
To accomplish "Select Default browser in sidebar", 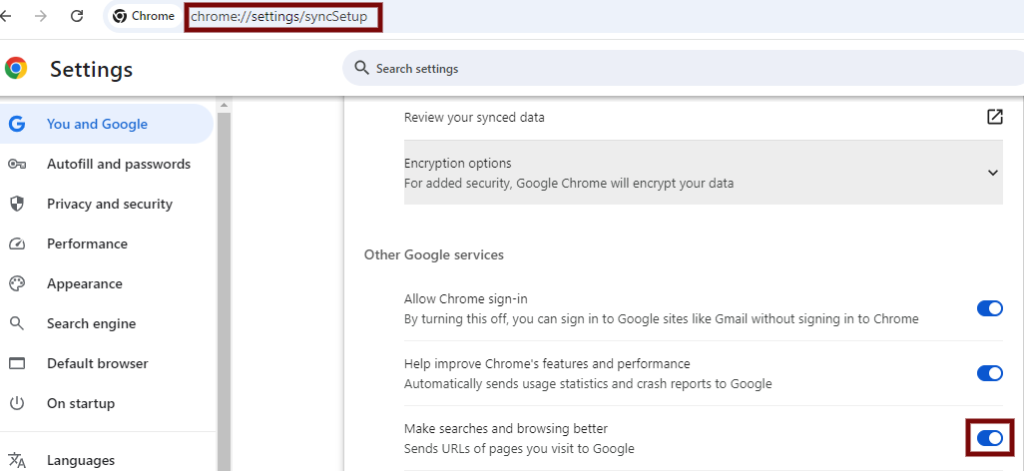I will click(x=97, y=364).
